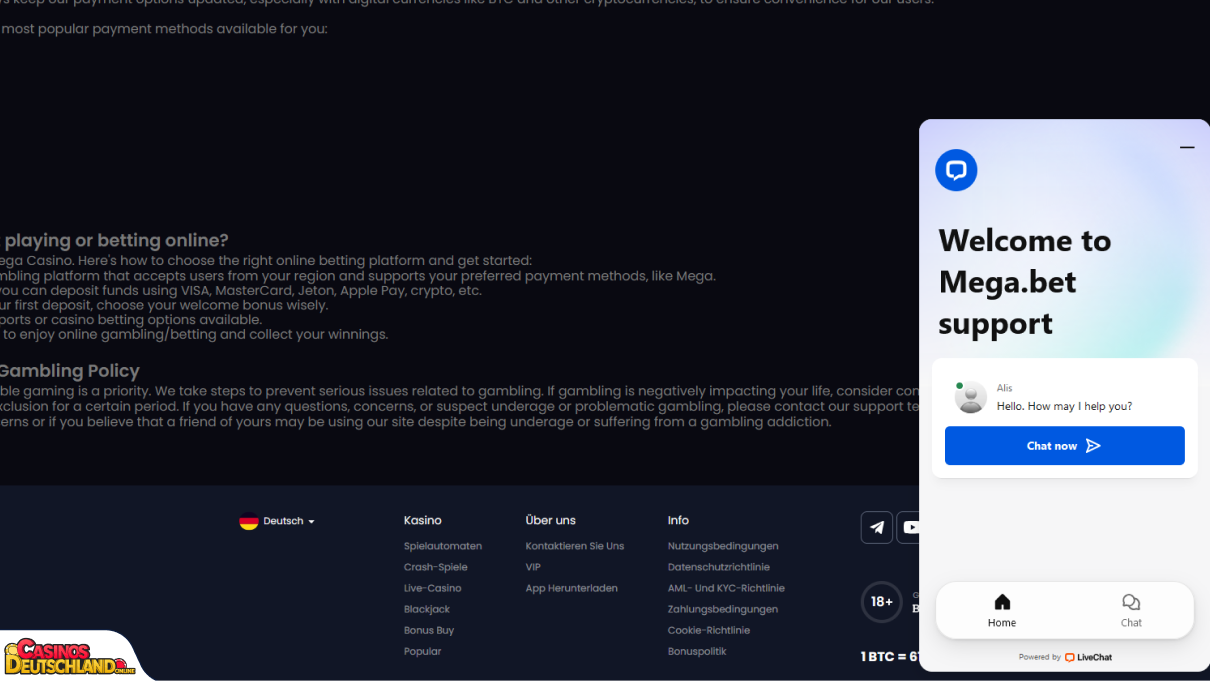Click the 'Hello. How may I help you?' message
This screenshot has height=681, width=1210.
[x=1064, y=406]
